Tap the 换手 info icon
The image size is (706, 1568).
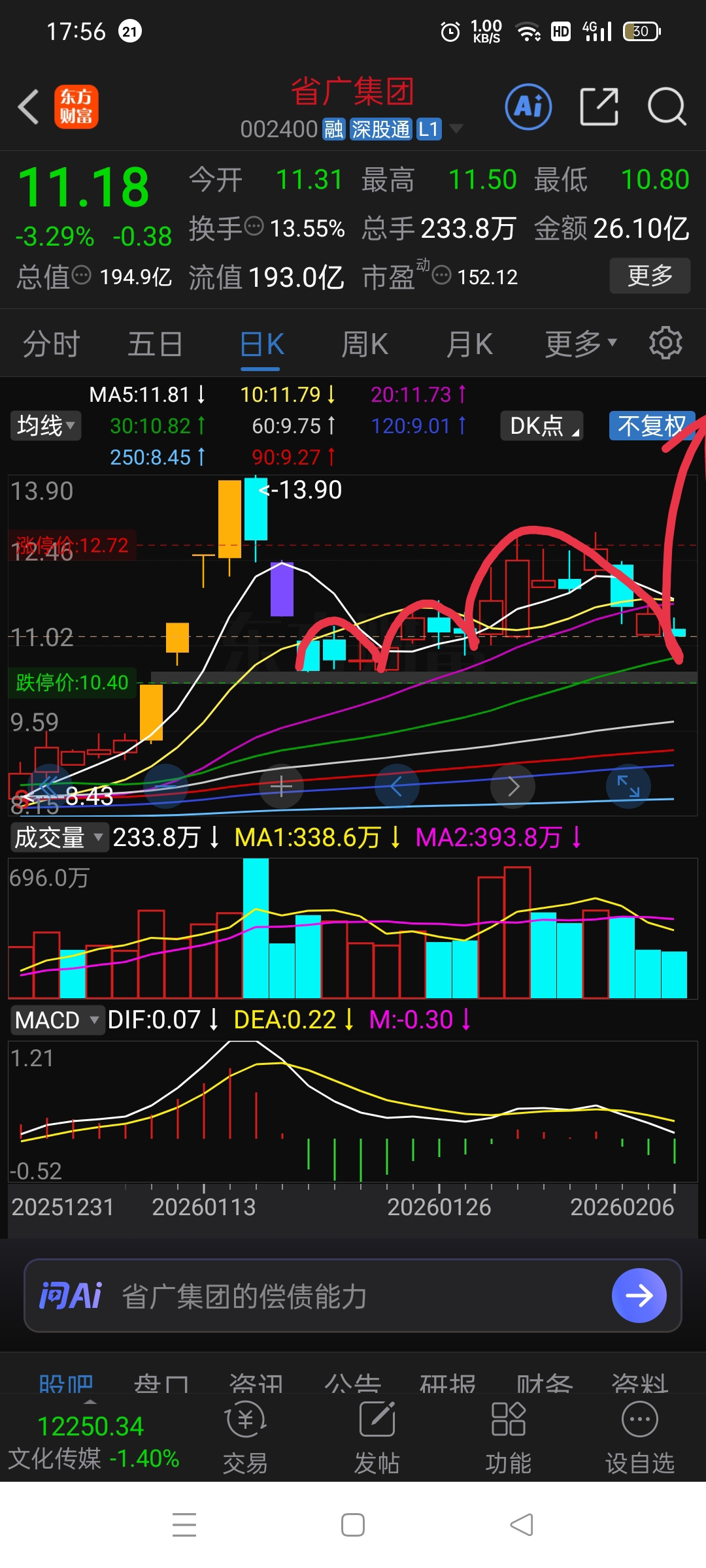tap(254, 227)
